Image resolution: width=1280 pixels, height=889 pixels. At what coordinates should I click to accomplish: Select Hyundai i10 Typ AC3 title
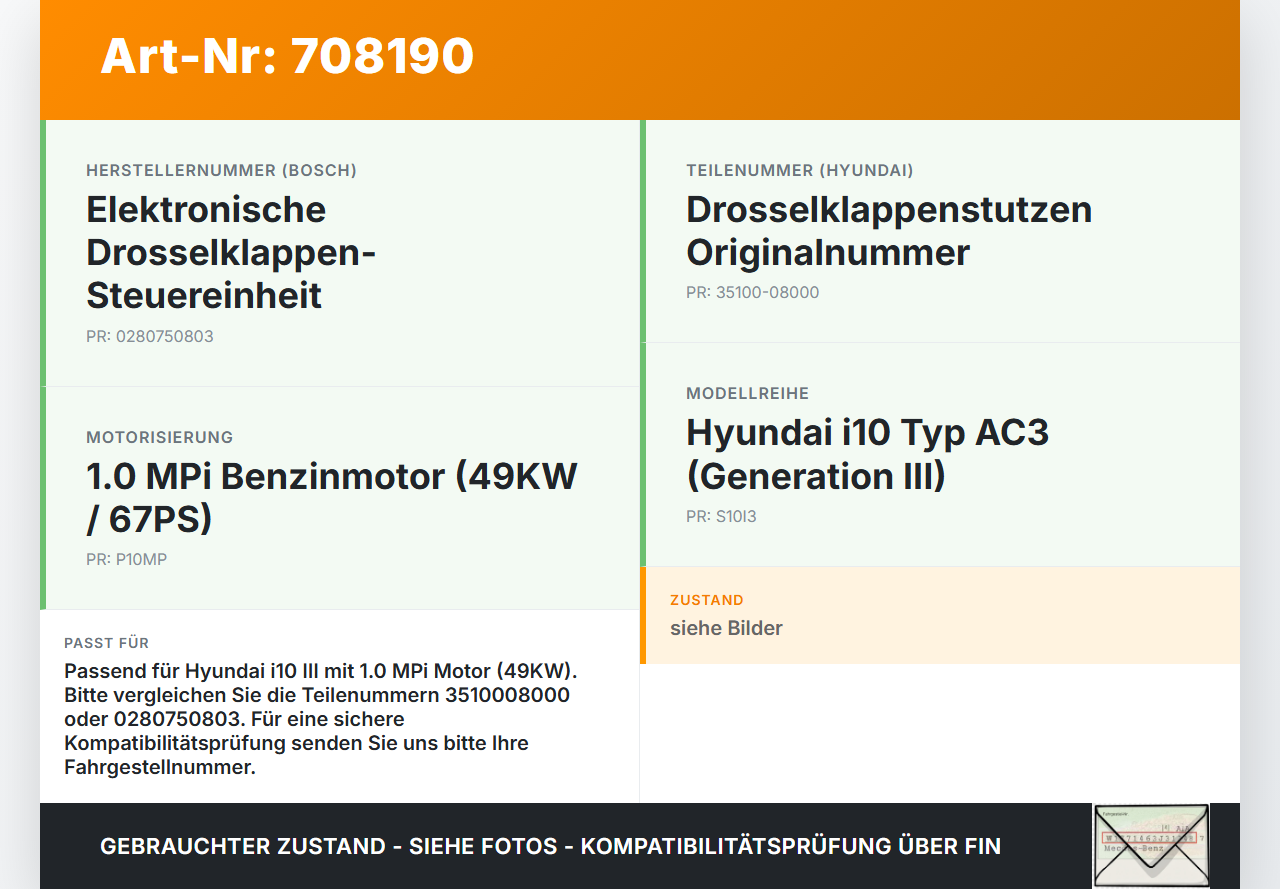point(867,454)
